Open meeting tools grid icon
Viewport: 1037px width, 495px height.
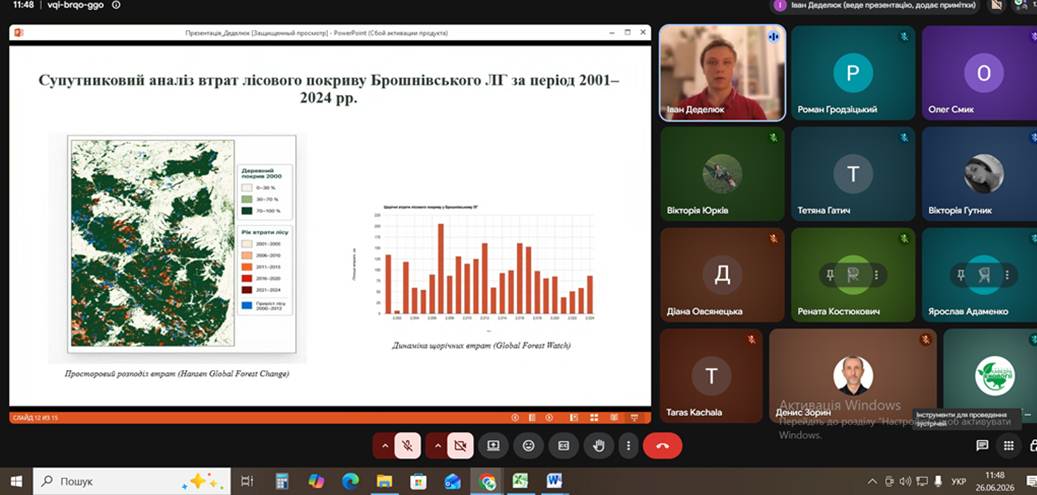click(1009, 446)
